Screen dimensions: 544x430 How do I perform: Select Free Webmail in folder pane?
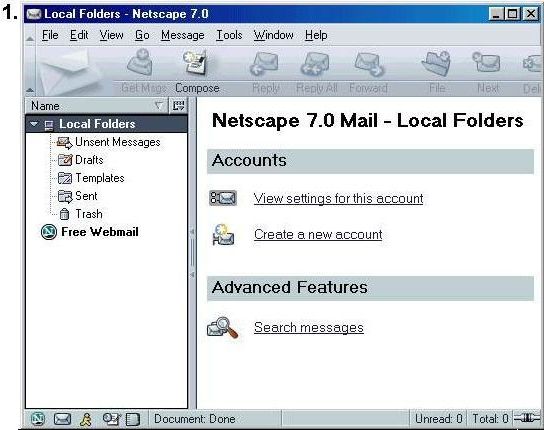[x=100, y=232]
